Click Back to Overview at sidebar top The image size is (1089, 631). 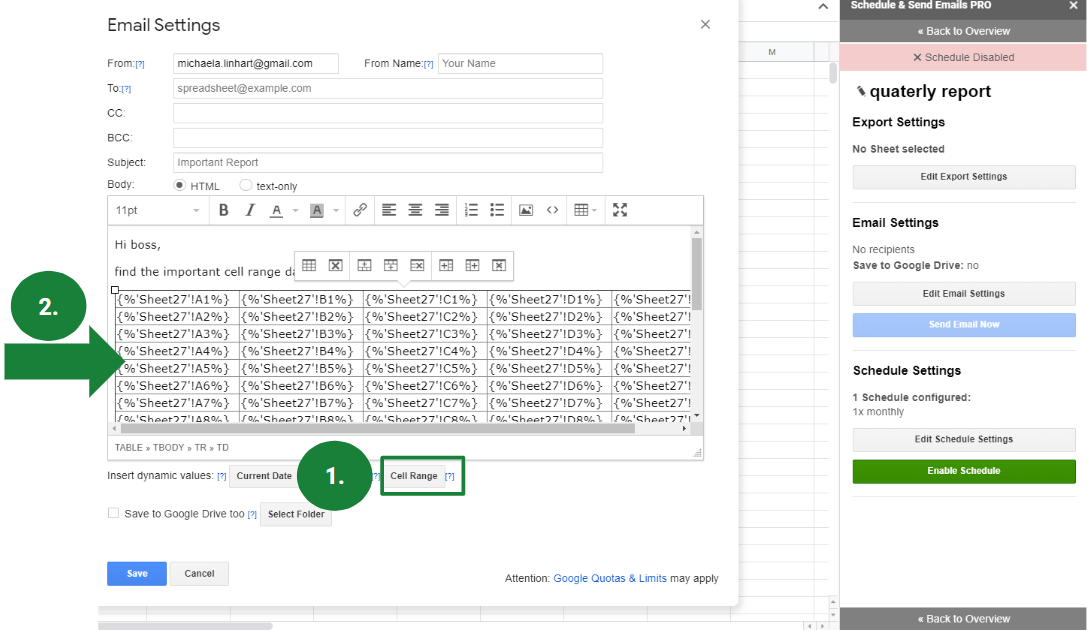pos(963,31)
